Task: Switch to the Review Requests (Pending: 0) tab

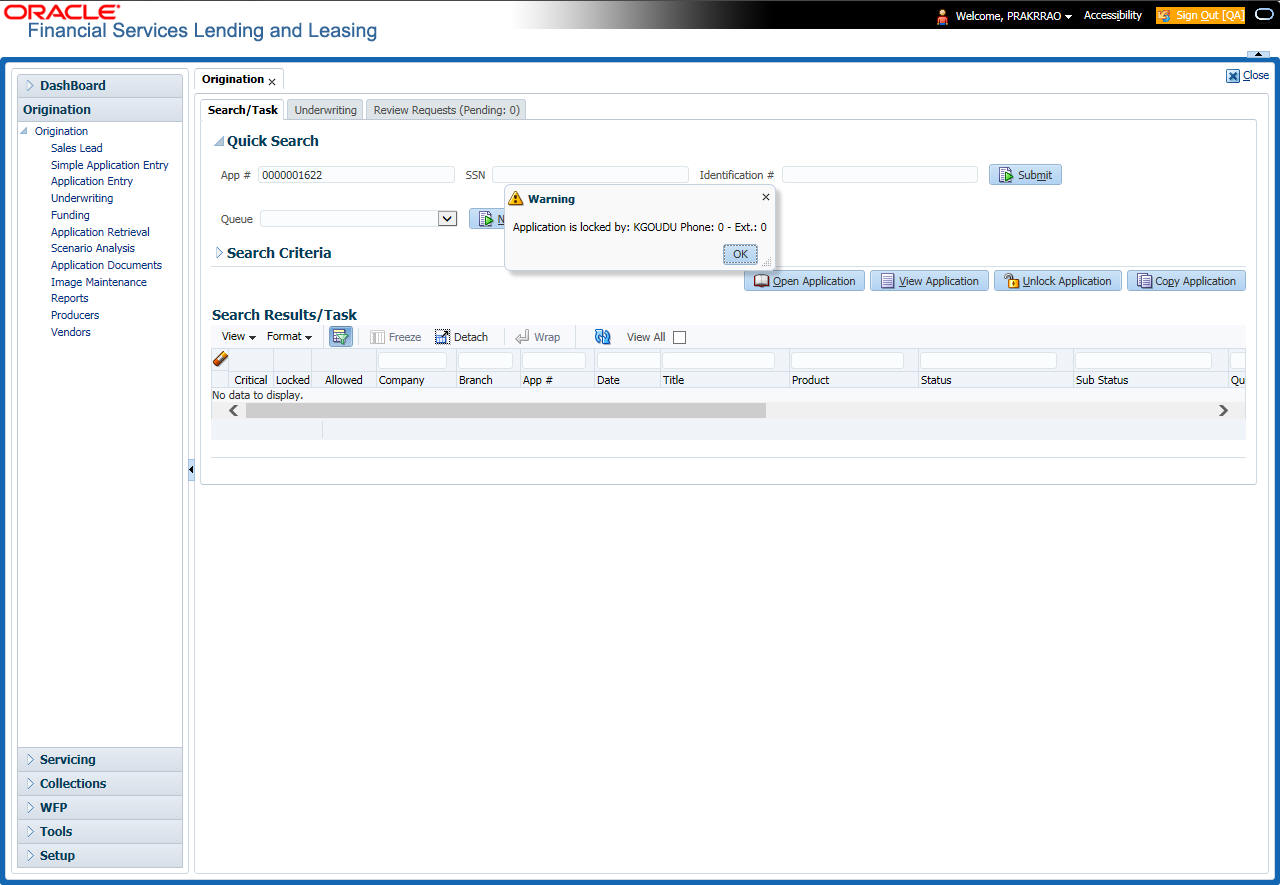Action: coord(446,110)
